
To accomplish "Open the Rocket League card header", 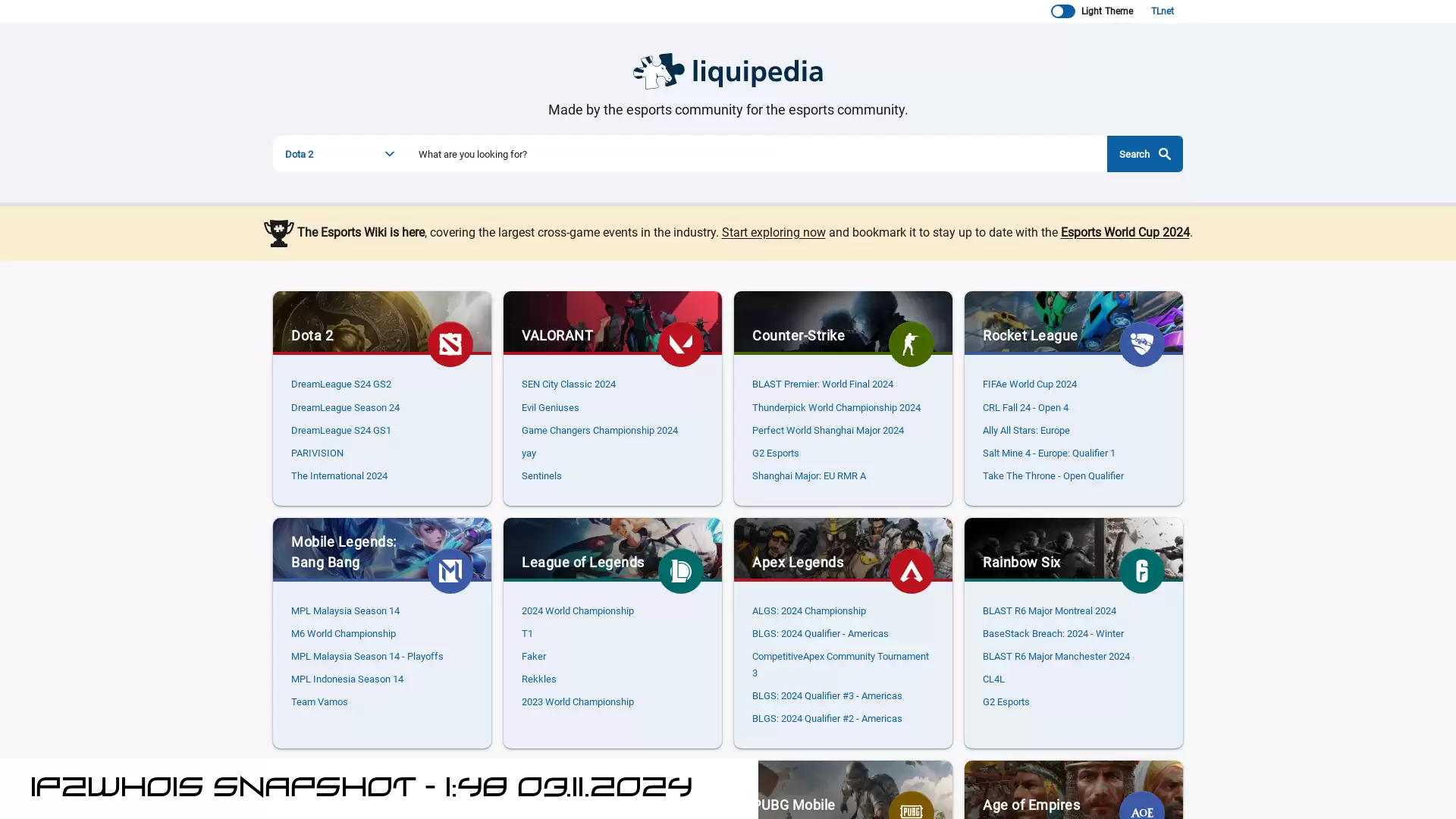I will (x=1073, y=323).
